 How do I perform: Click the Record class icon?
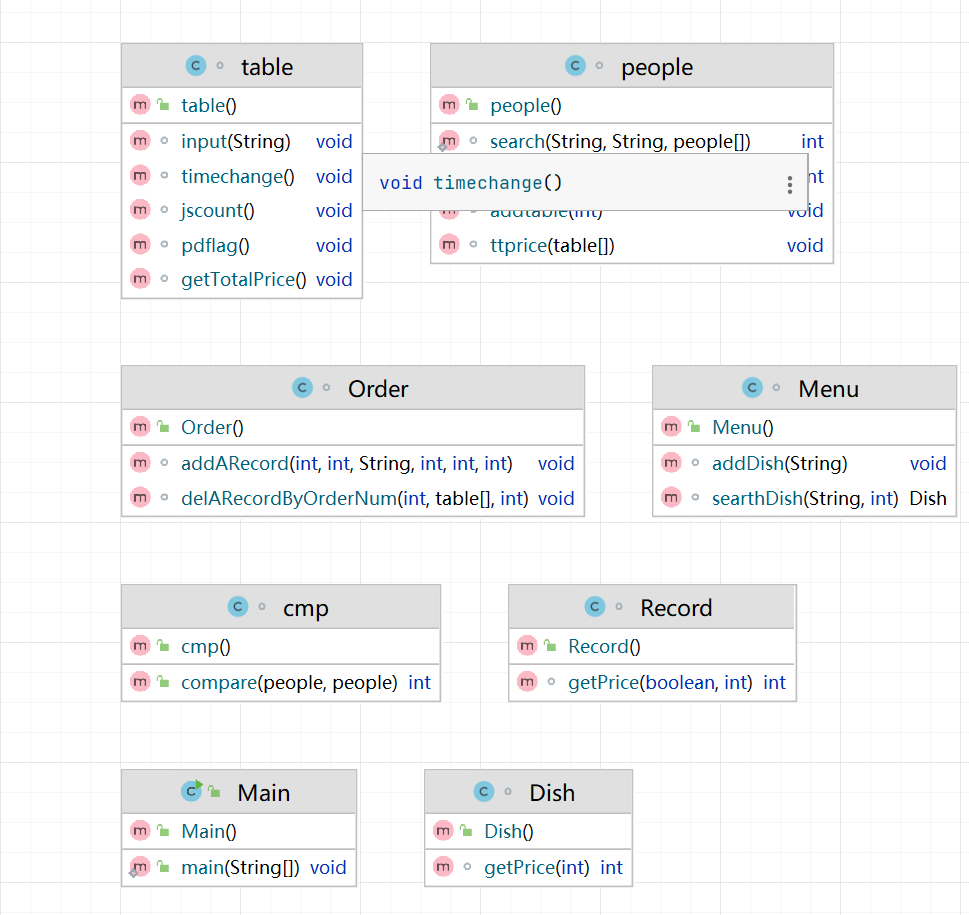[595, 607]
